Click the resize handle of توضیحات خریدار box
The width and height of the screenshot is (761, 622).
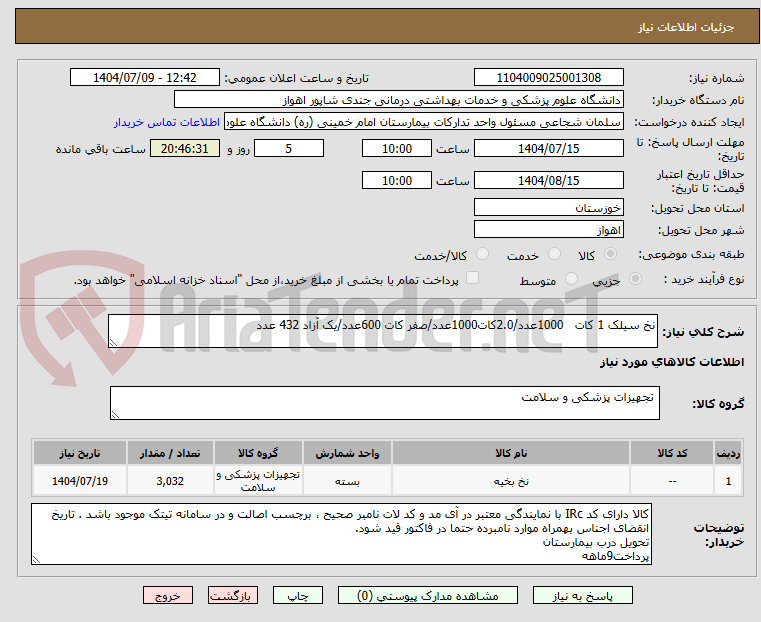pos(36,559)
